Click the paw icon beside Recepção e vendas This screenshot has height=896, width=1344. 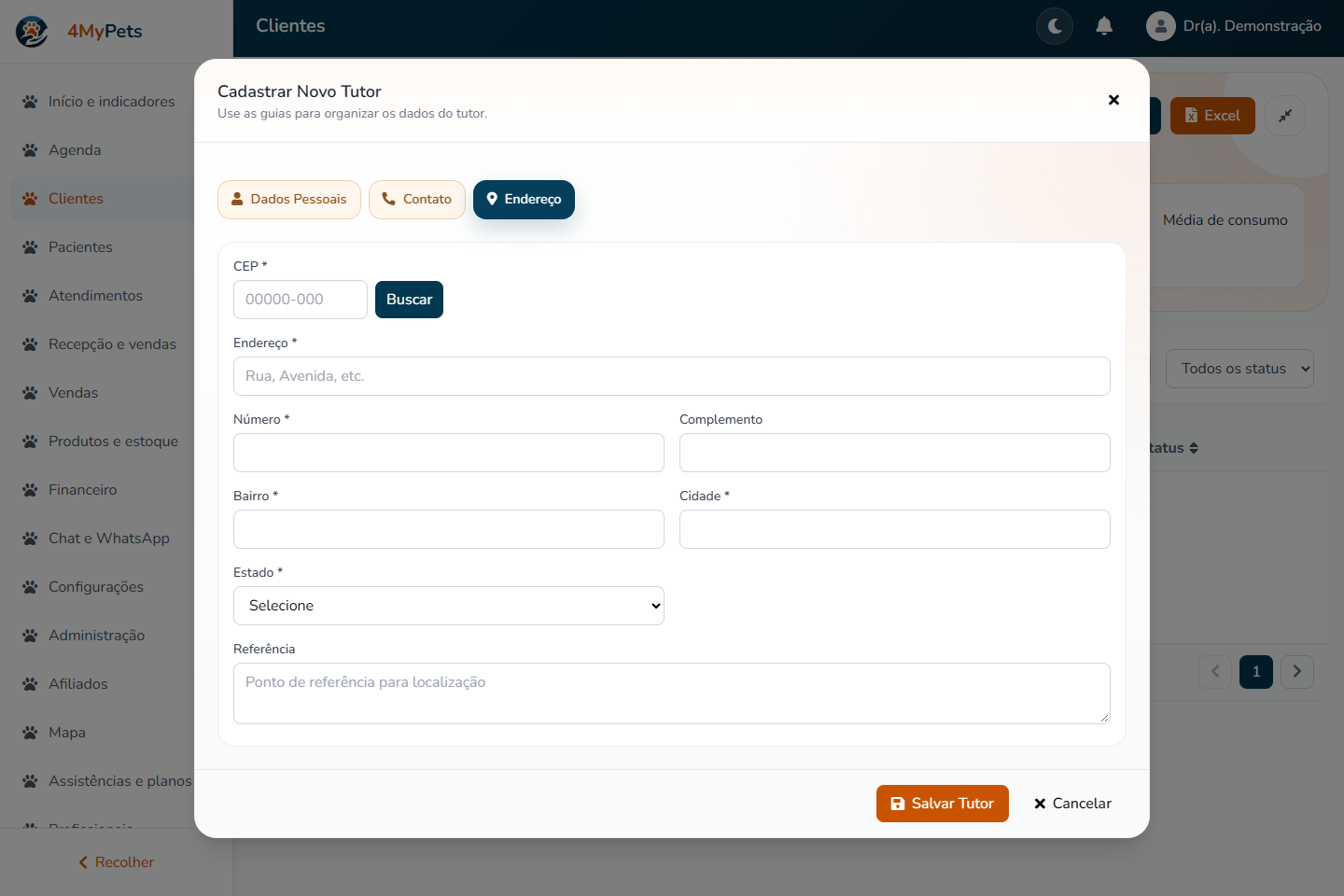click(x=30, y=344)
